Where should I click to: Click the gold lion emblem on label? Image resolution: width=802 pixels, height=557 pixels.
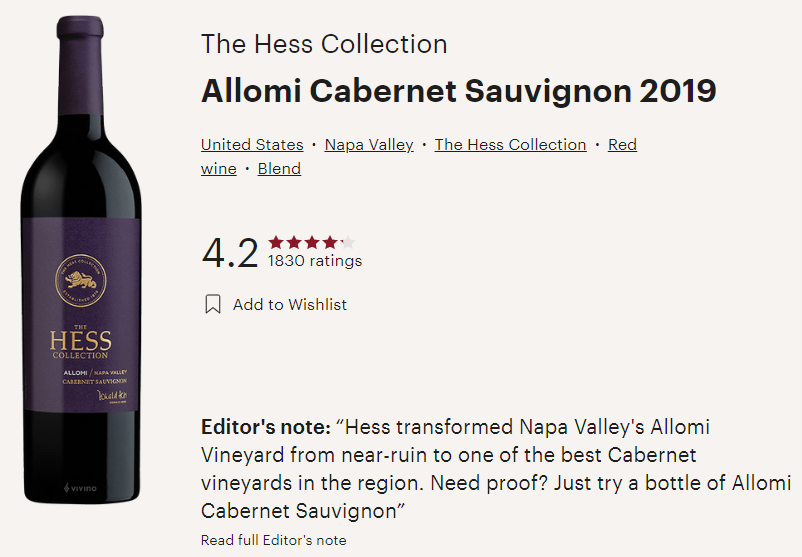pos(81,281)
